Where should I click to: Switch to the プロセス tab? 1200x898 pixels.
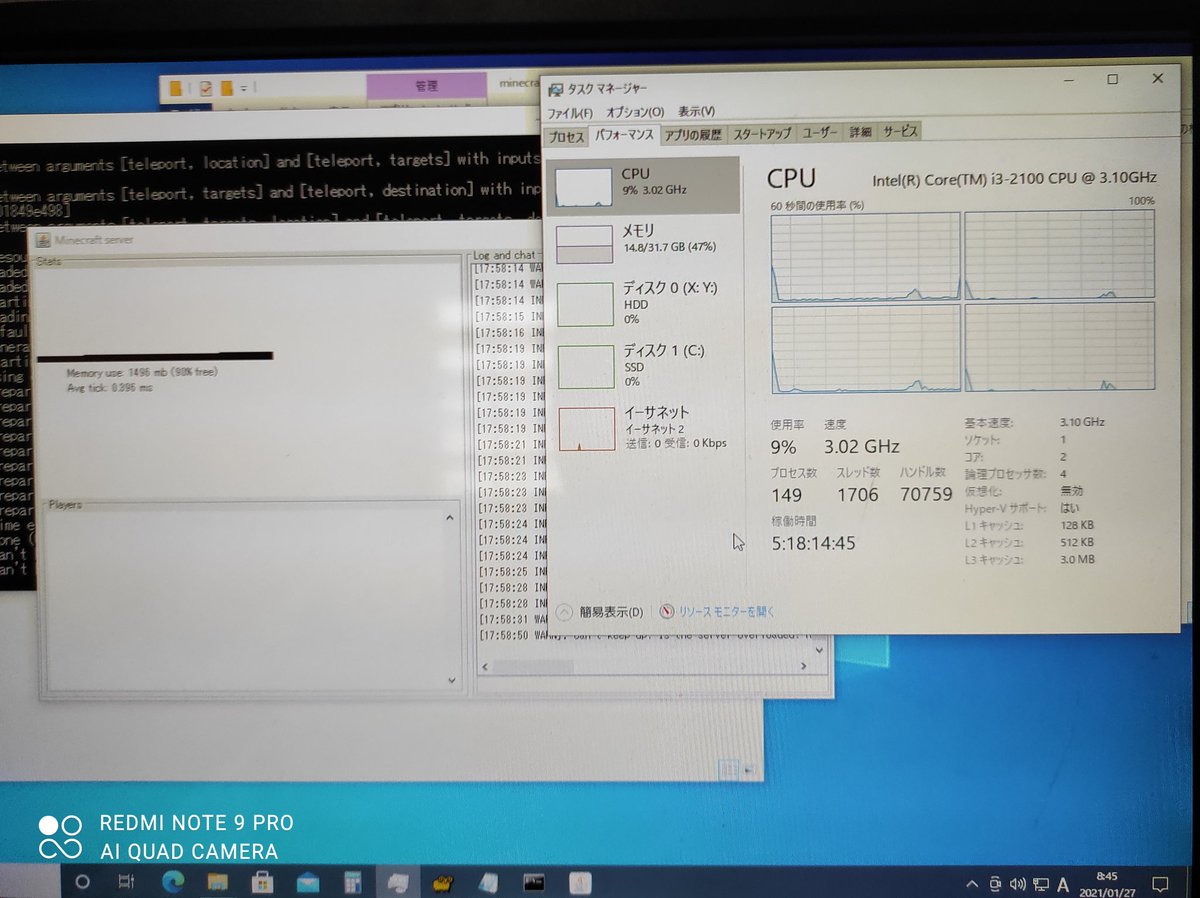566,131
